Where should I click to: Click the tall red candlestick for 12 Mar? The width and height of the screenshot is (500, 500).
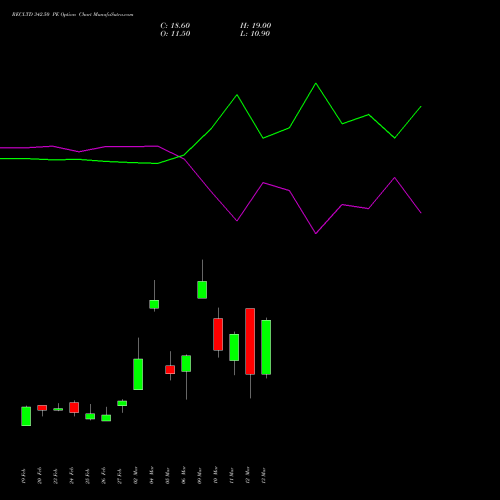click(x=250, y=341)
